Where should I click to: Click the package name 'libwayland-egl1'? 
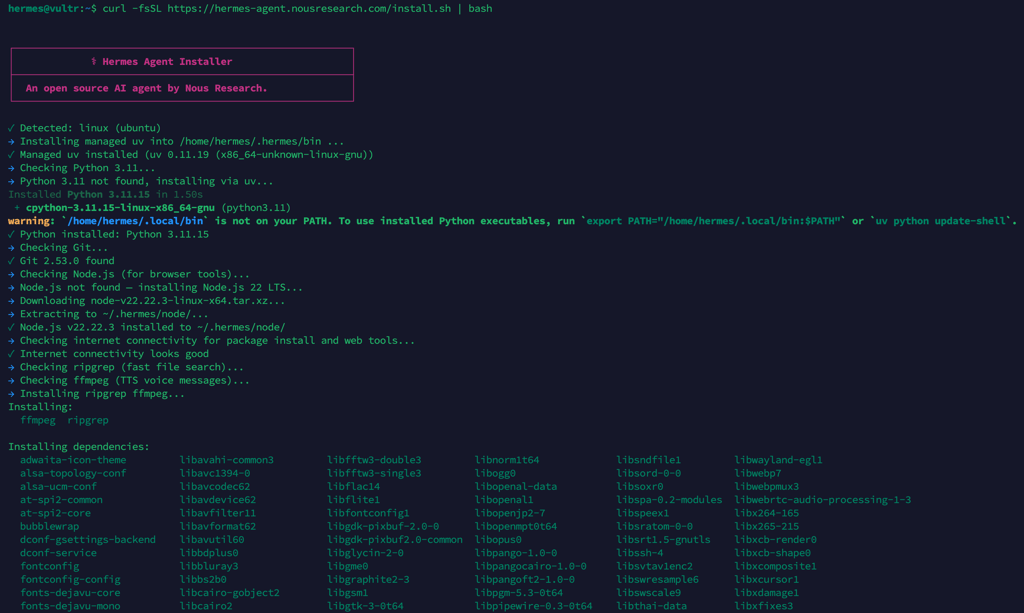(778, 460)
